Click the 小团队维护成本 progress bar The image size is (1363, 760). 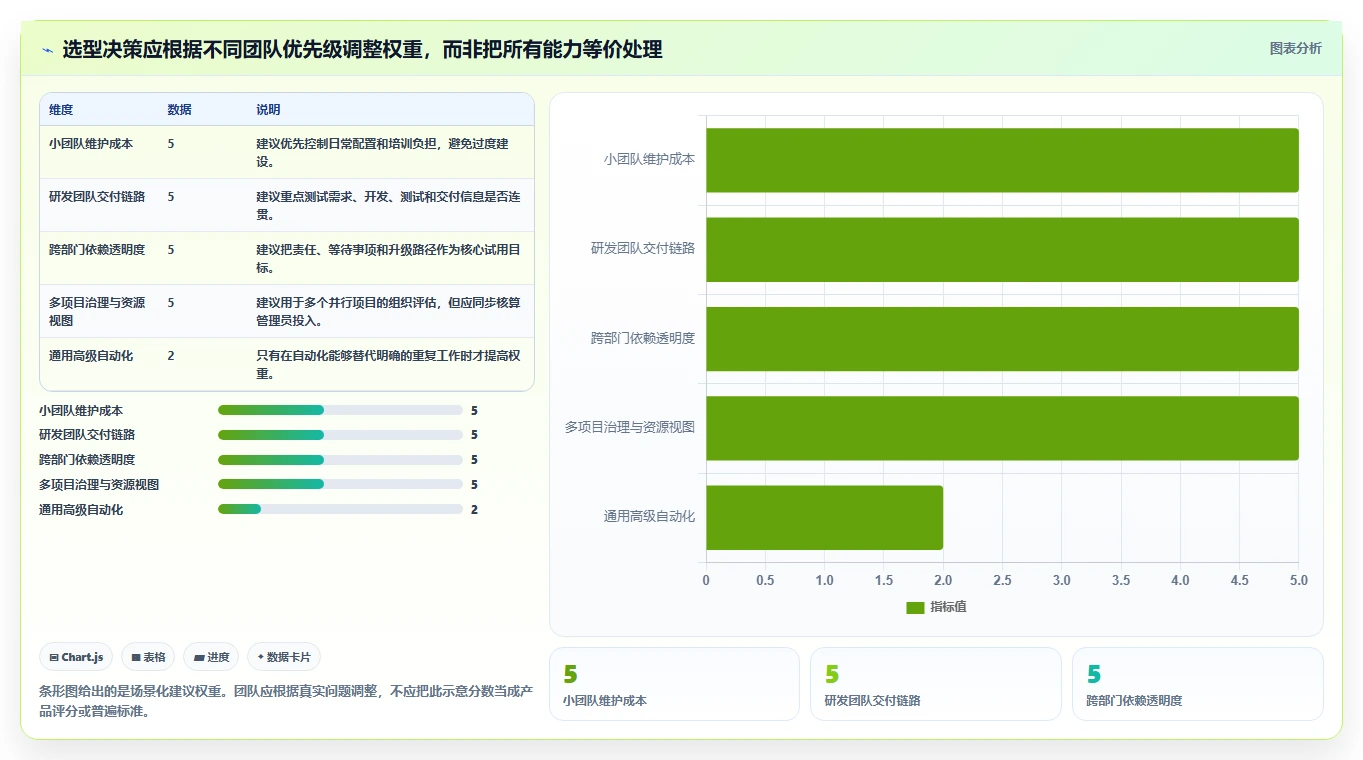340,410
